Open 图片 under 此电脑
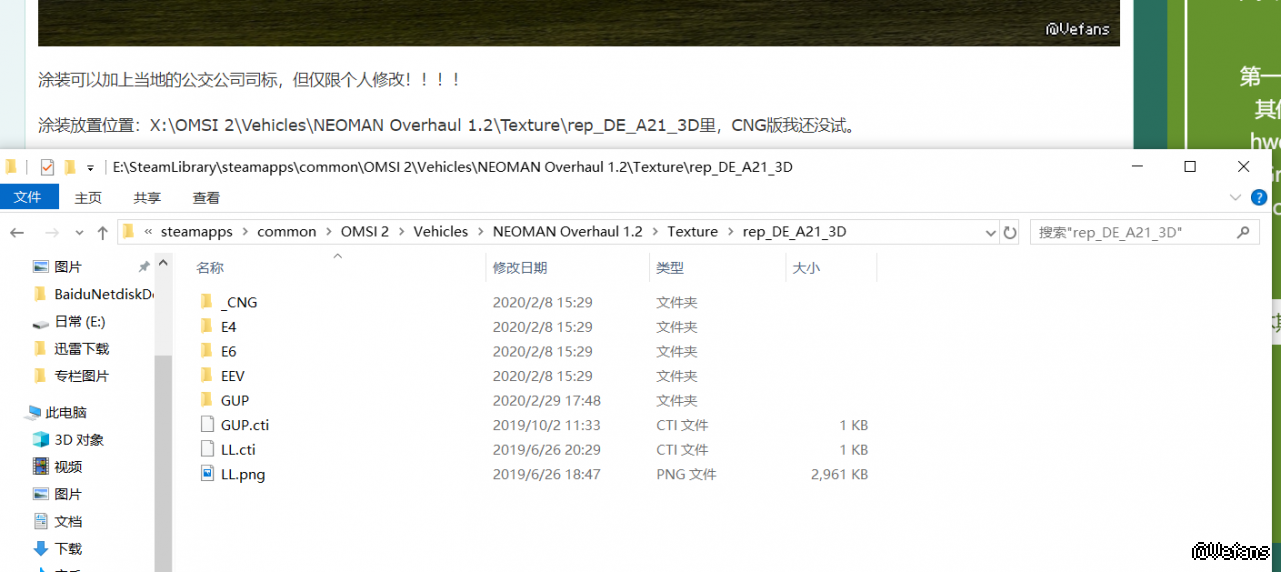This screenshot has width=1281, height=572. [x=68, y=494]
